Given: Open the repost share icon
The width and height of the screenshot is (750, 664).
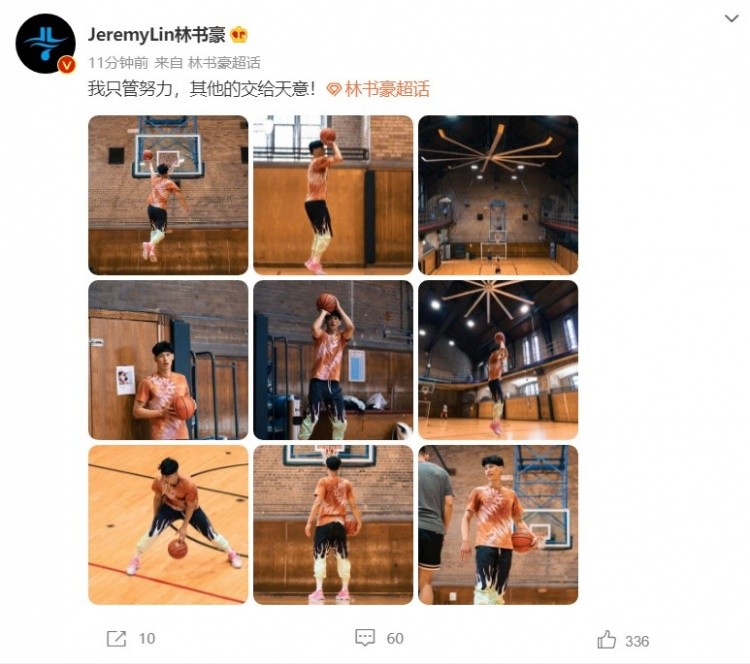Looking at the screenshot, I should click(116, 639).
